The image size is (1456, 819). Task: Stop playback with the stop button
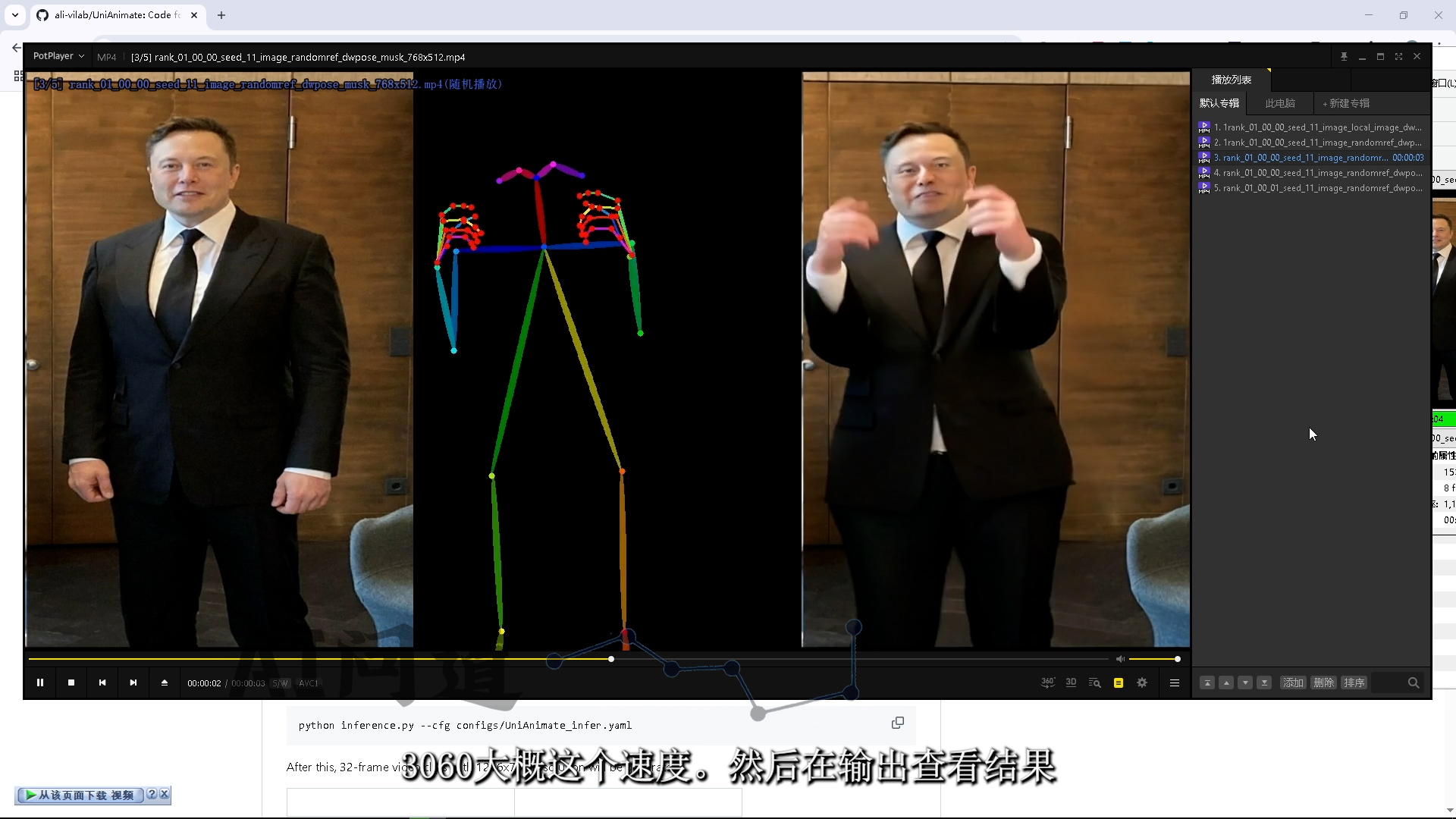(x=71, y=682)
